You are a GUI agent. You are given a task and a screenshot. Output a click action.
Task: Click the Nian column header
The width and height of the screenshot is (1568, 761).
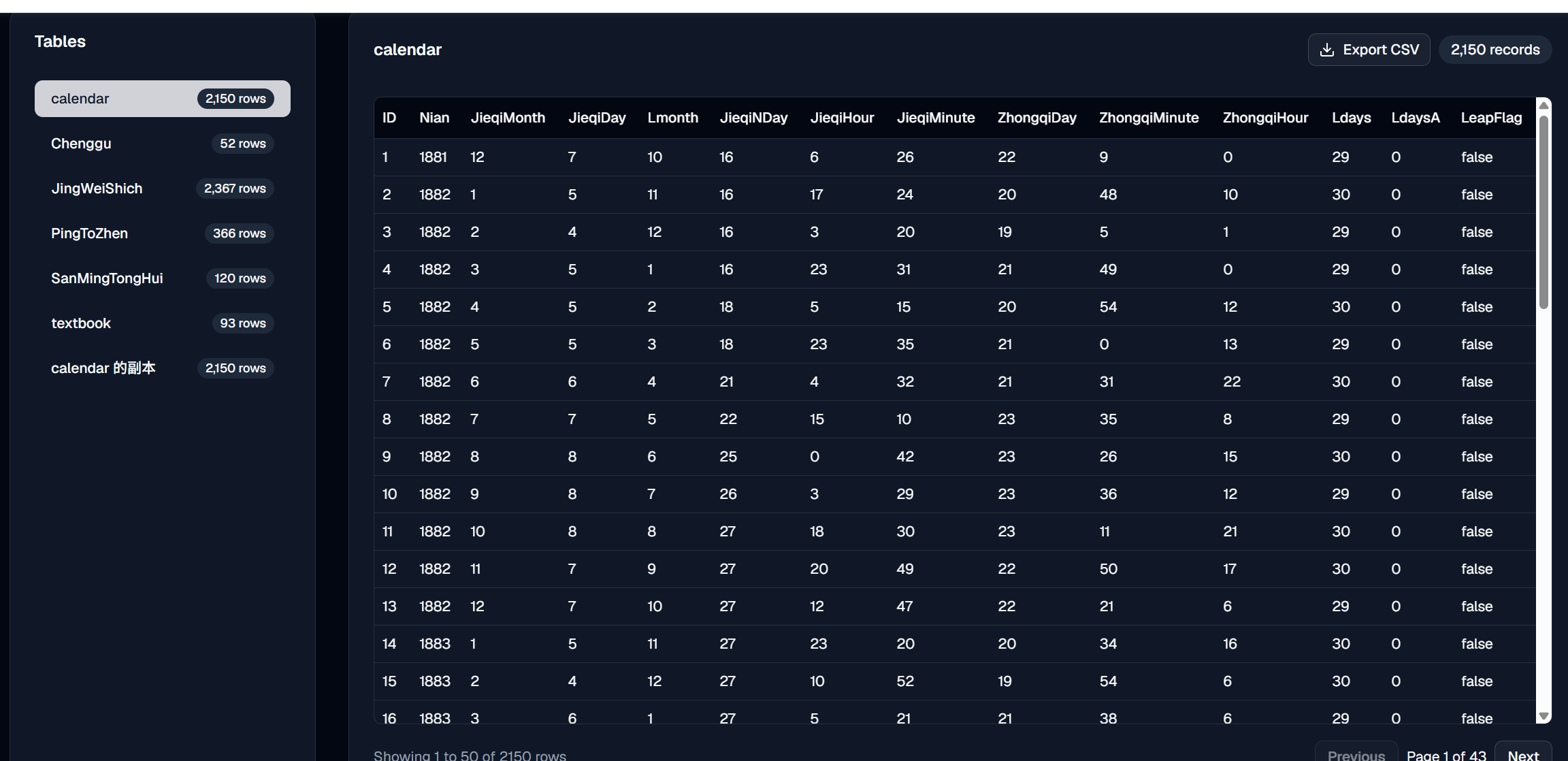[x=434, y=118]
